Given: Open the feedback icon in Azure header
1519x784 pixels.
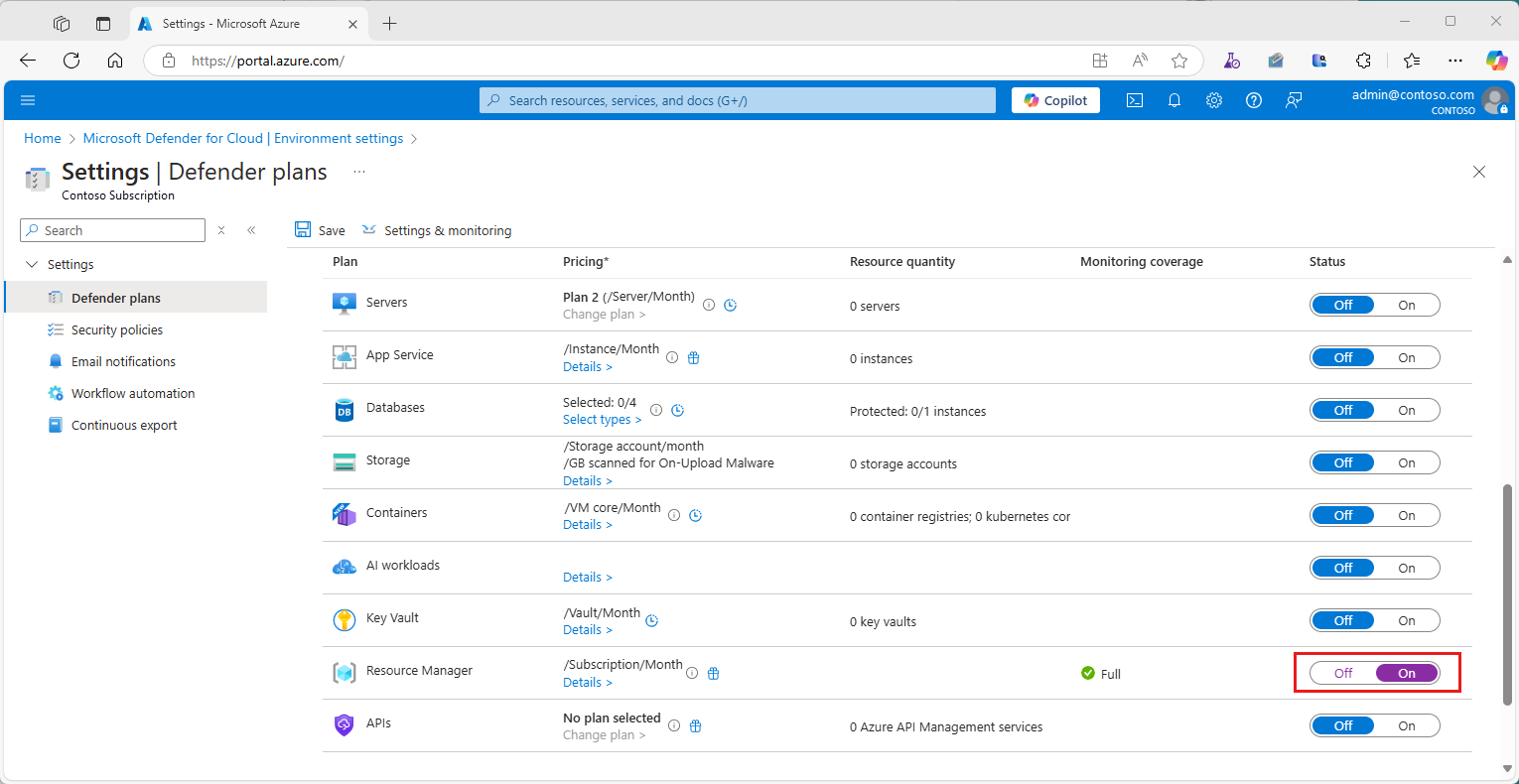Looking at the screenshot, I should coord(1294,100).
